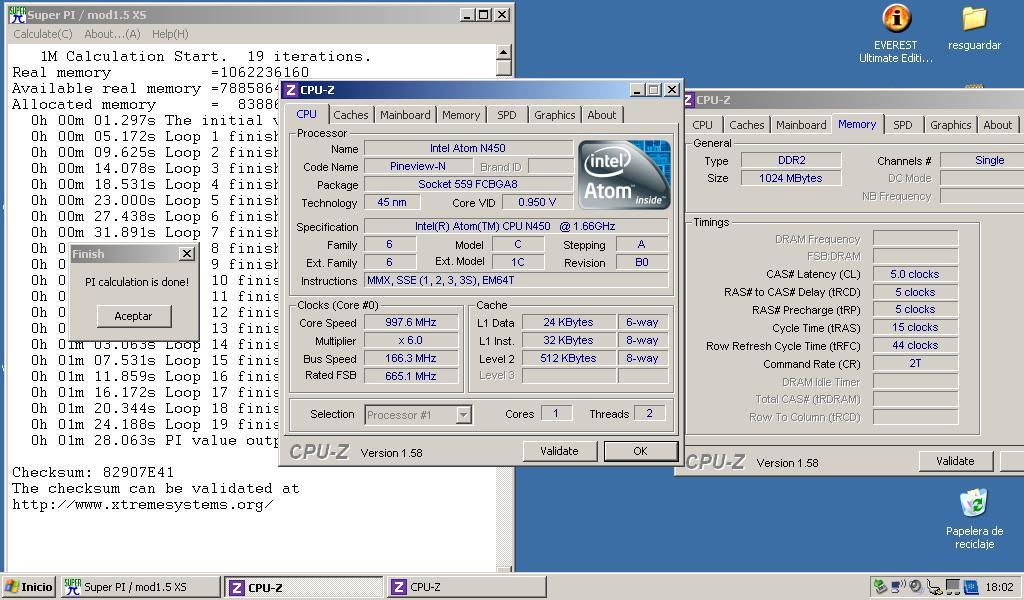The width and height of the screenshot is (1024, 600).
Task: Select Mainboard tab in back CPU-Z window
Action: [801, 125]
